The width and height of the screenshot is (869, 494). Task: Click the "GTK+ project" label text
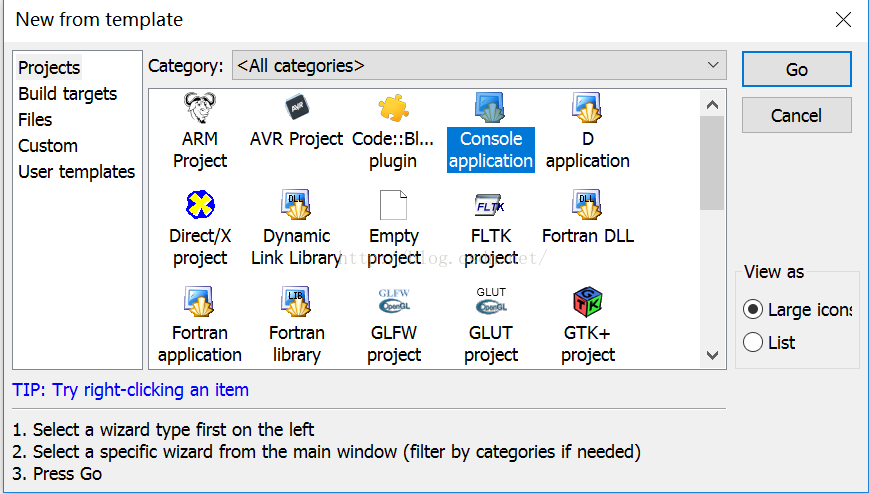point(587,344)
